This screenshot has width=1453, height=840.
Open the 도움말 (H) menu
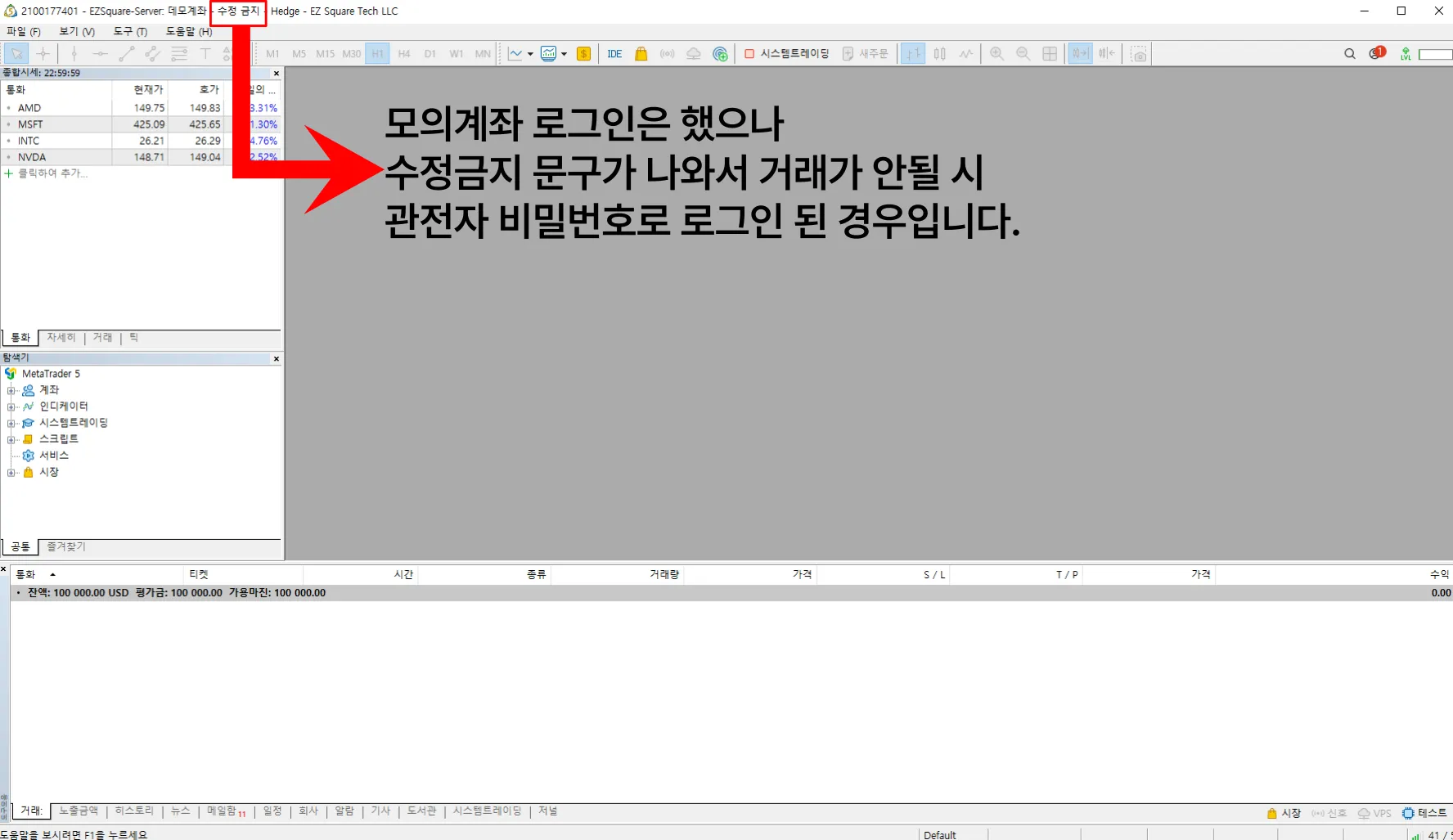tap(189, 32)
